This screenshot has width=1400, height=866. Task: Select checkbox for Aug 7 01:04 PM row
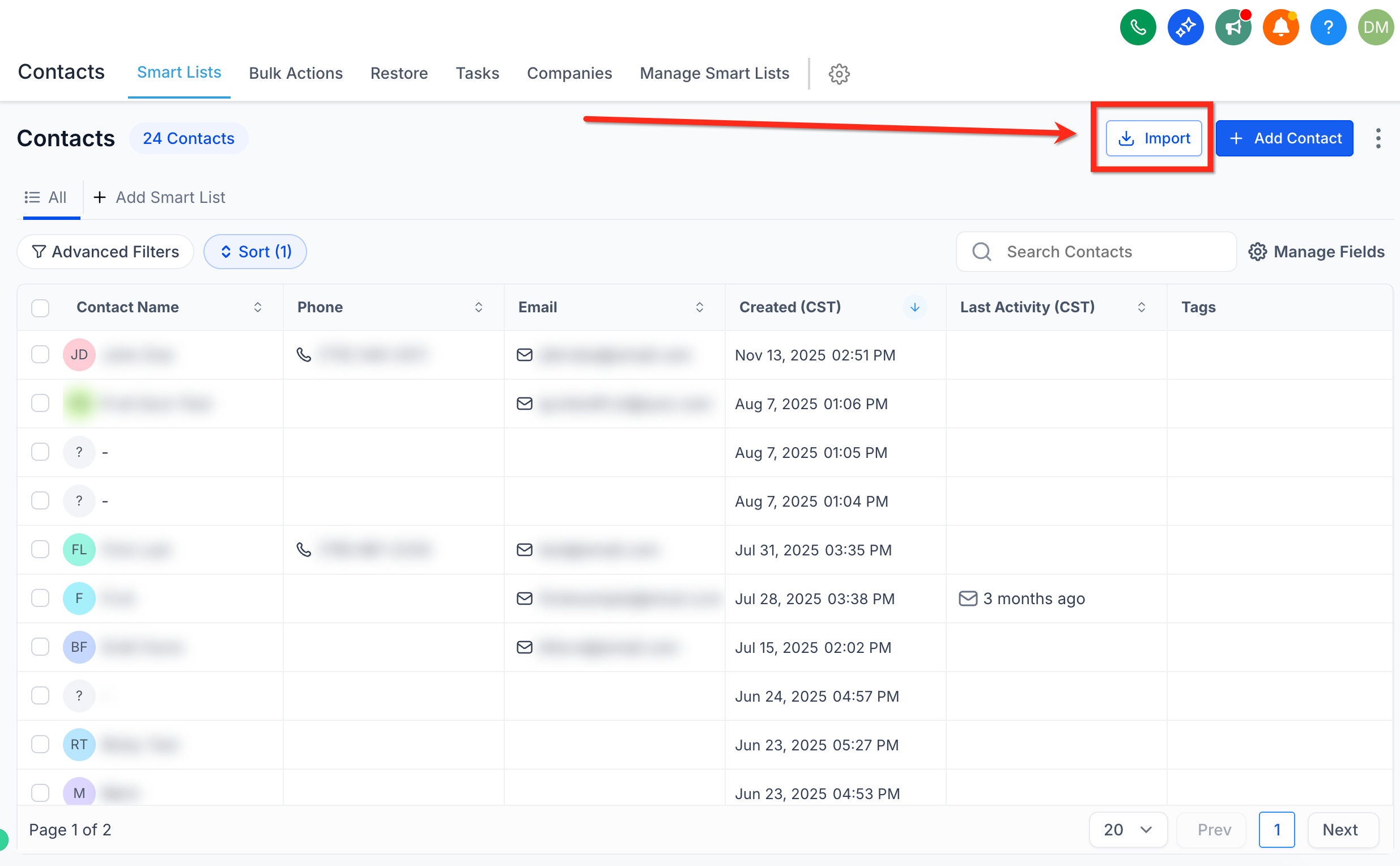40,500
